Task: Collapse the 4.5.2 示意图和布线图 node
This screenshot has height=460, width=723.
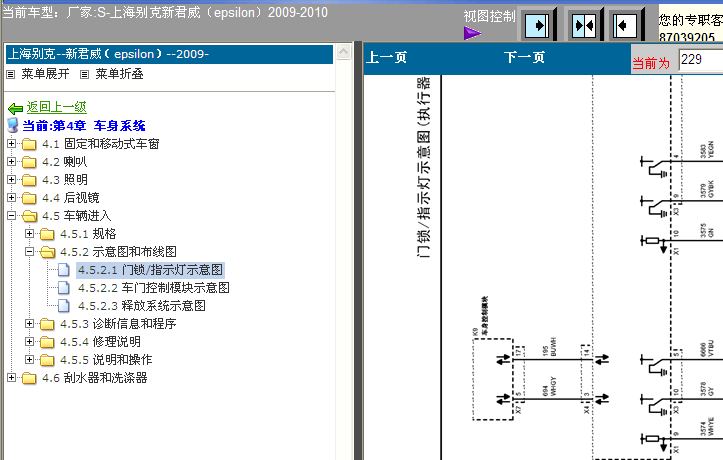Action: [x=30, y=251]
